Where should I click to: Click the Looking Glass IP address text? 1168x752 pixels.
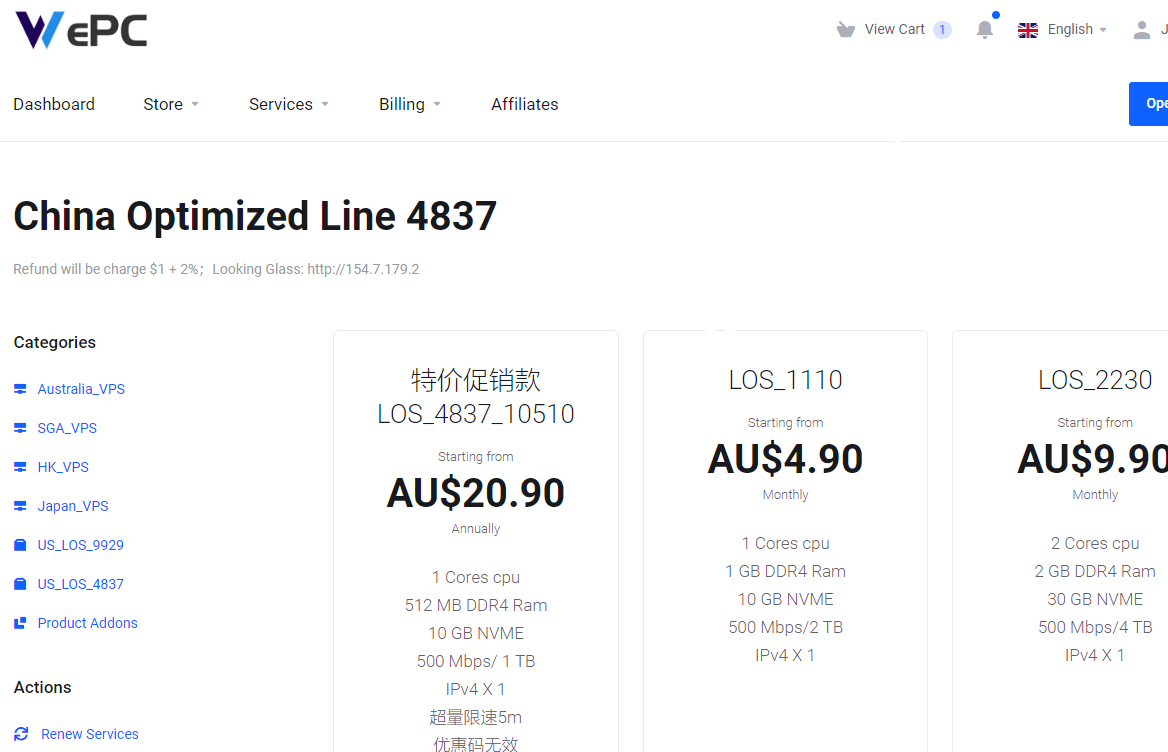(364, 269)
